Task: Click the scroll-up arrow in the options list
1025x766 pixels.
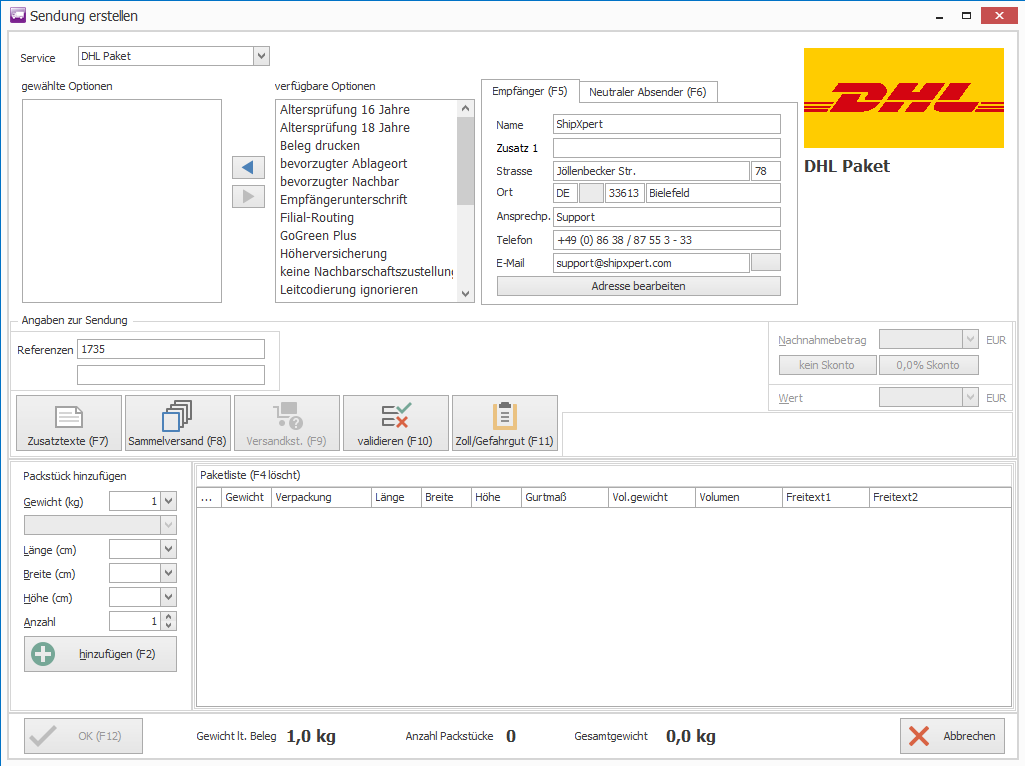Action: (465, 108)
